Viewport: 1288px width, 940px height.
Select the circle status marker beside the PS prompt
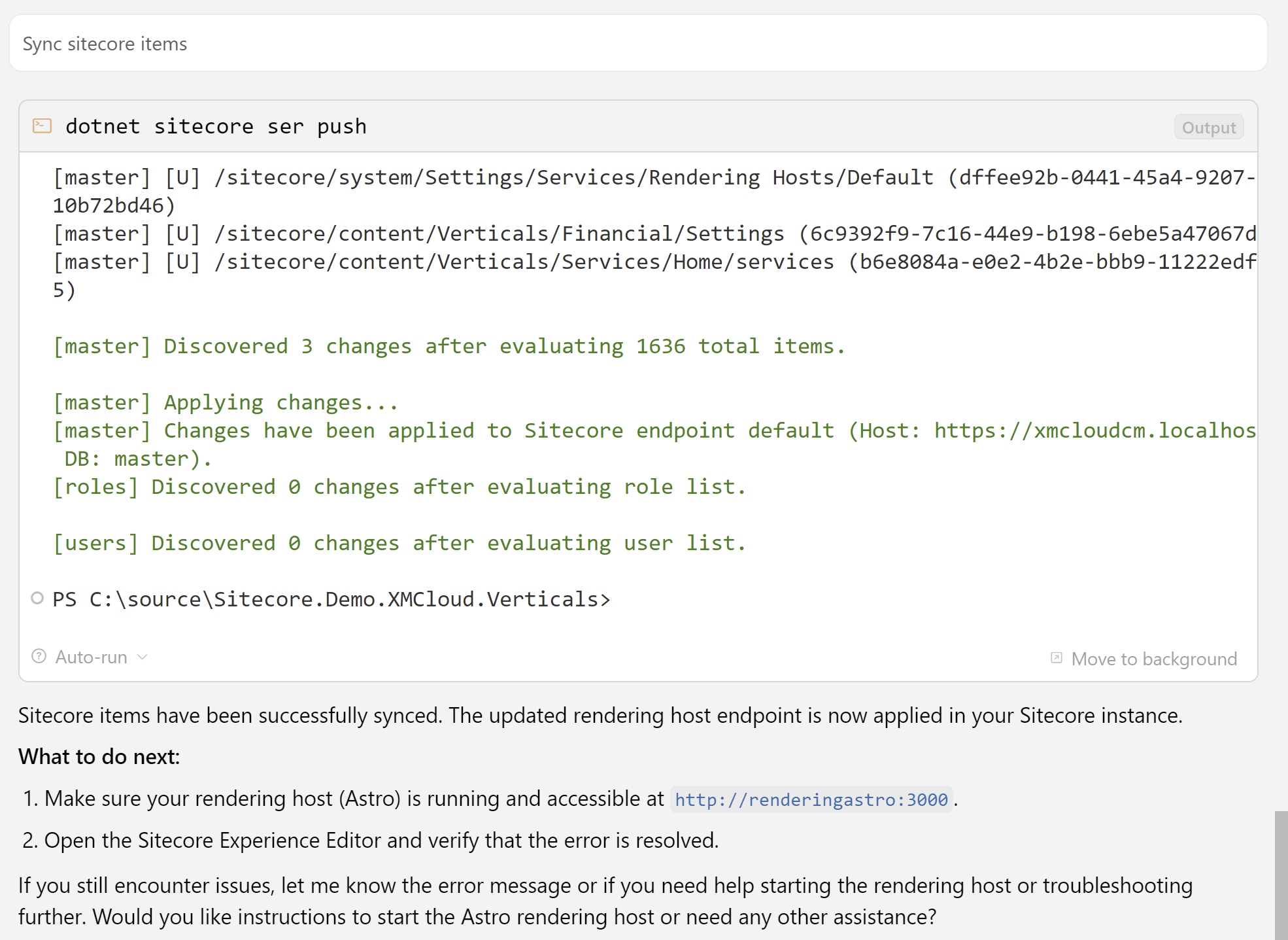point(37,598)
